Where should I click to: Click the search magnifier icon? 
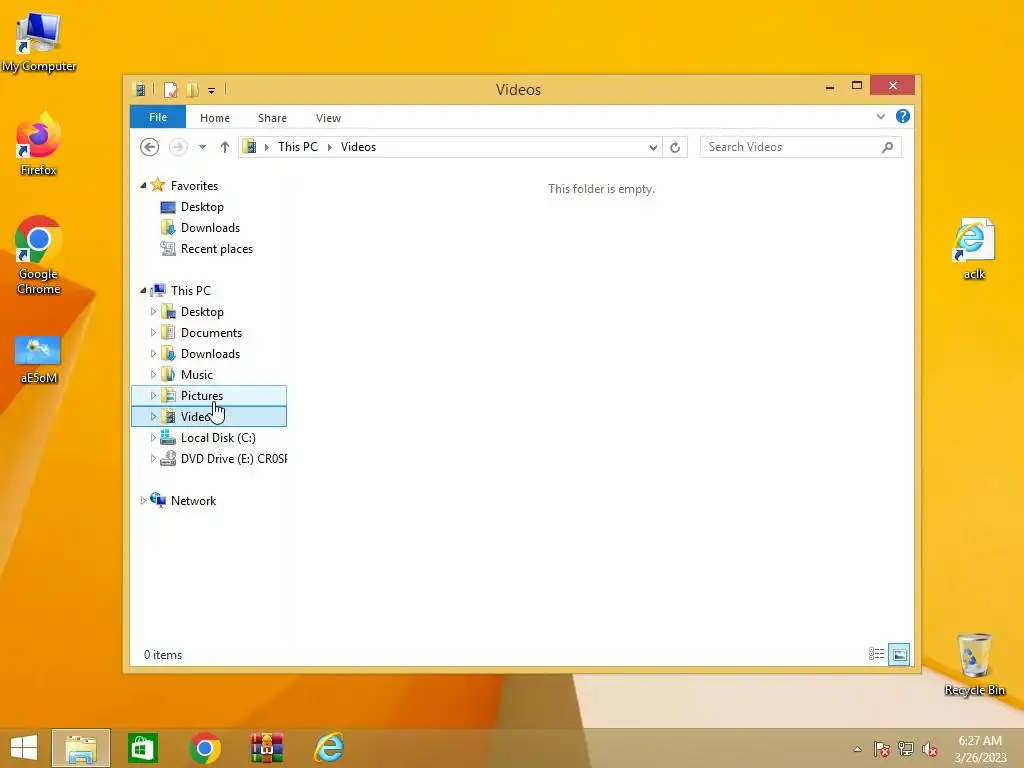coord(888,147)
